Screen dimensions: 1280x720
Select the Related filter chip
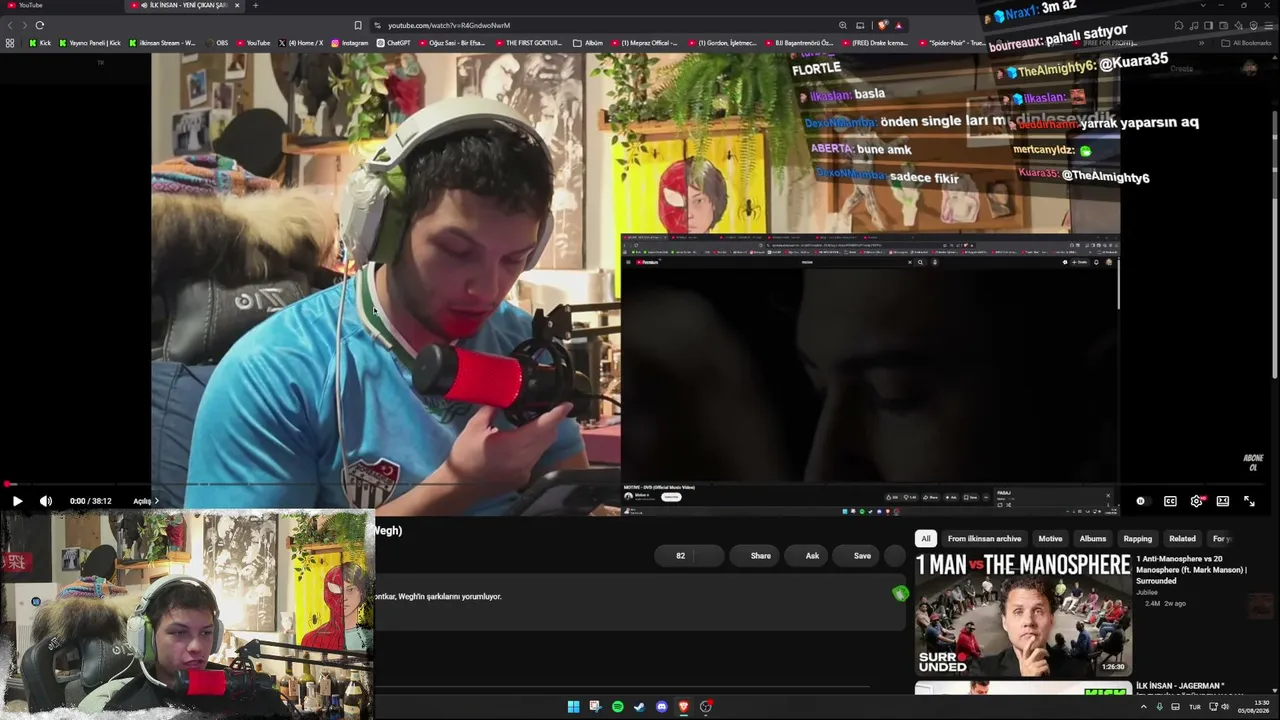[1182, 539]
